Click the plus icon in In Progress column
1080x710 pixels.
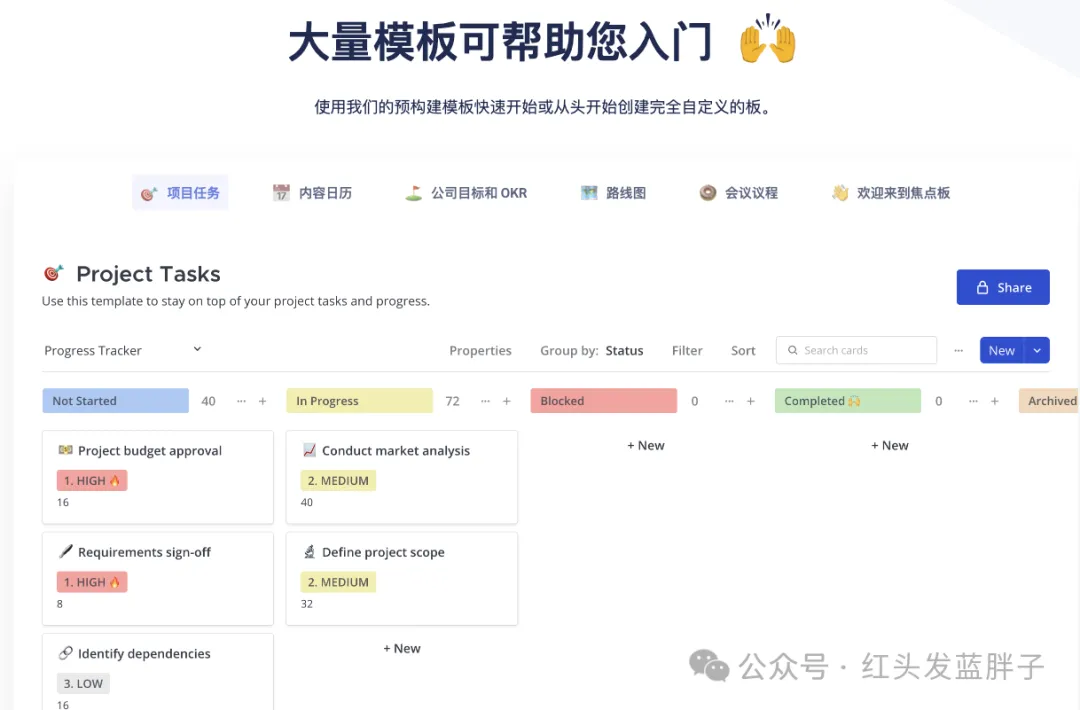(507, 401)
